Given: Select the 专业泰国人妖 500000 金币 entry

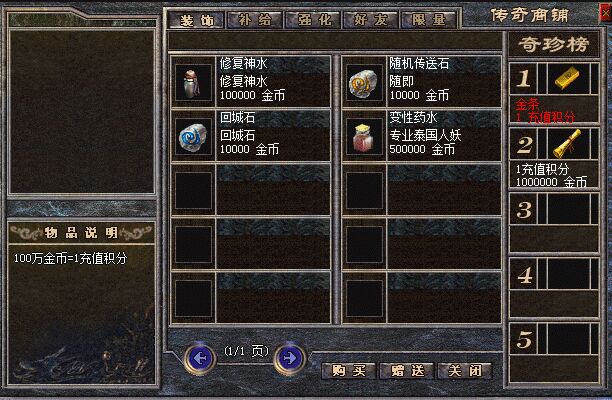Looking at the screenshot, I should pos(422,135).
